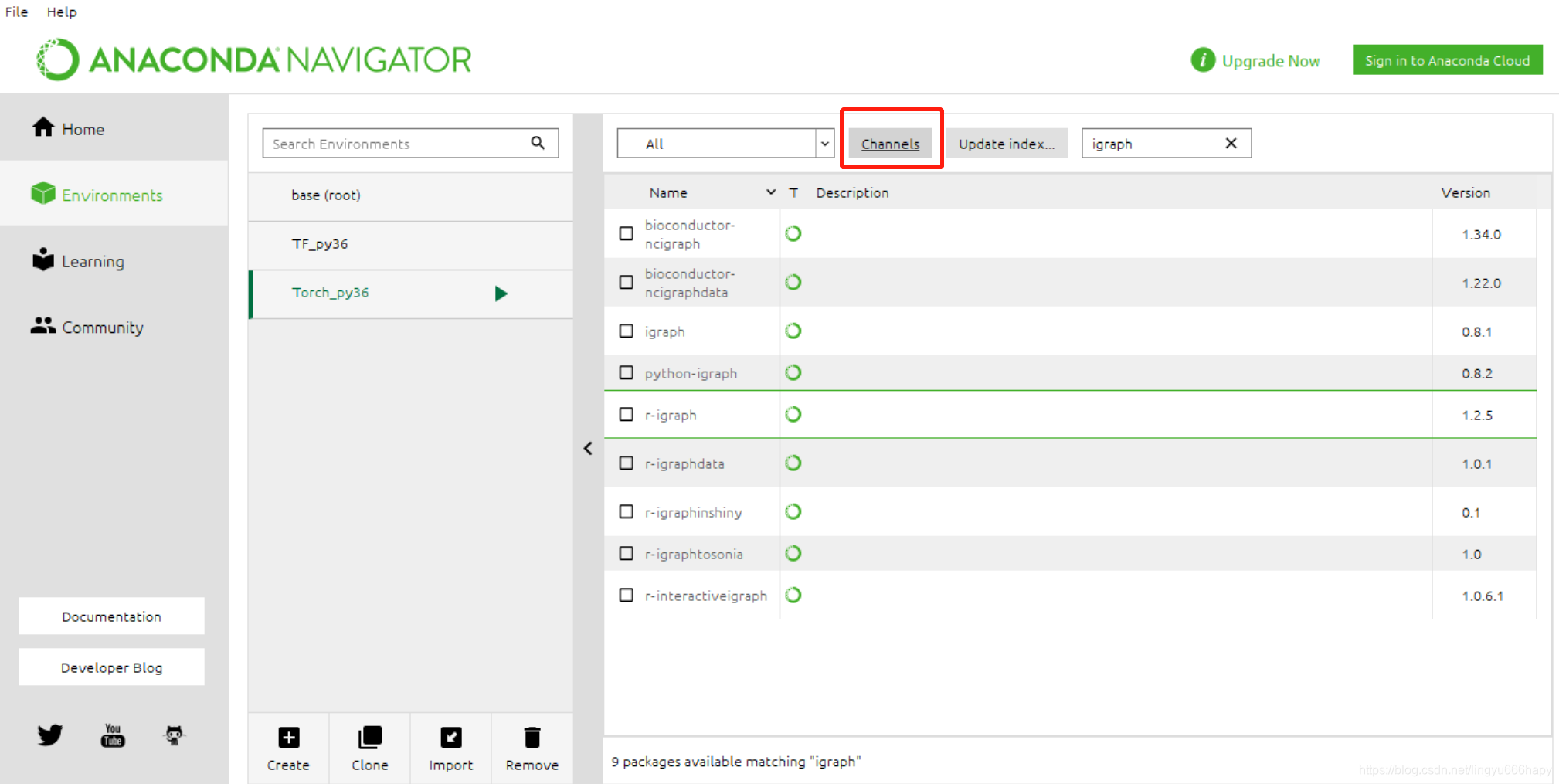
Task: Open the Channels button
Action: click(x=890, y=144)
